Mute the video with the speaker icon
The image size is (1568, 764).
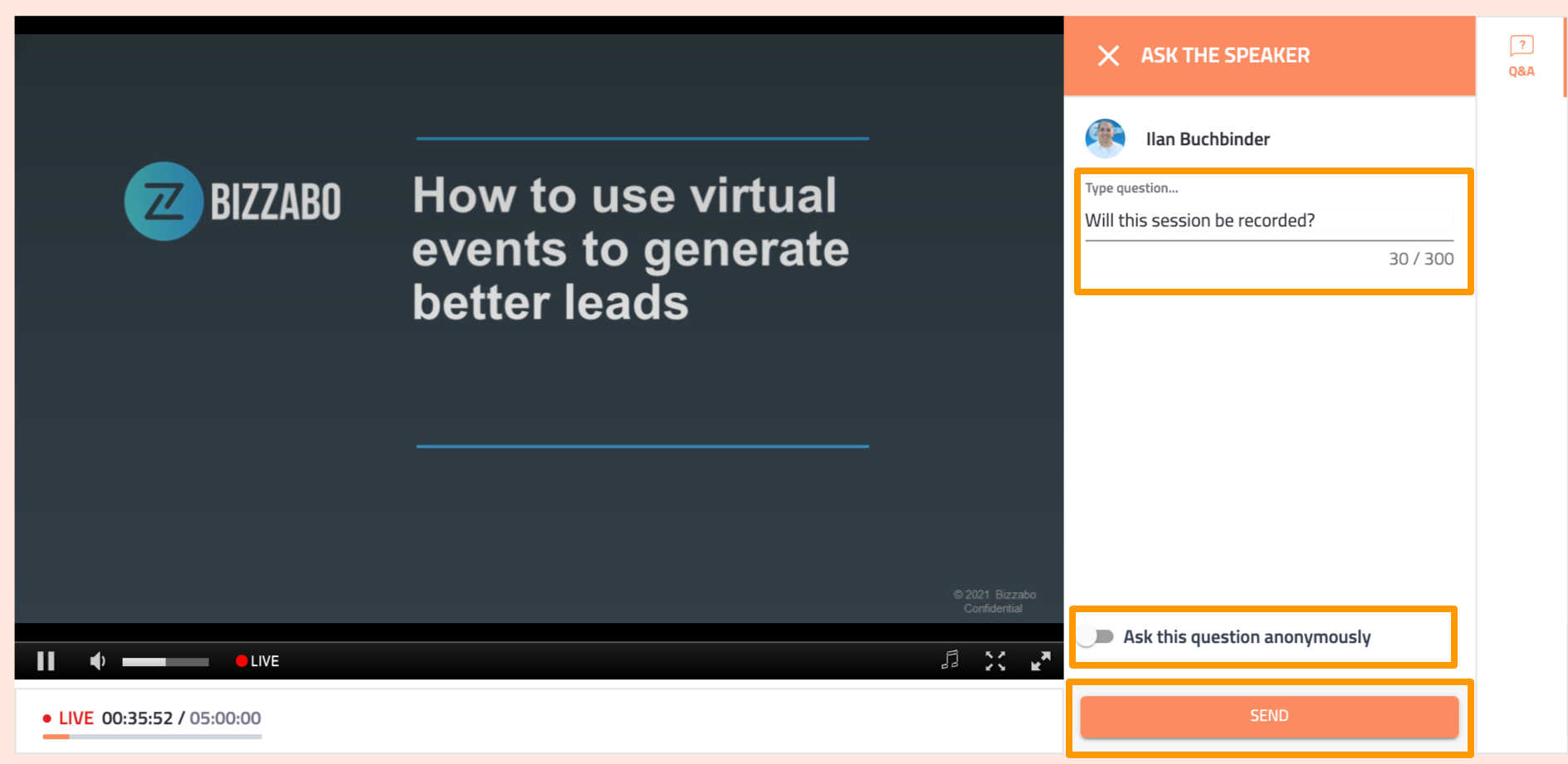(x=98, y=661)
